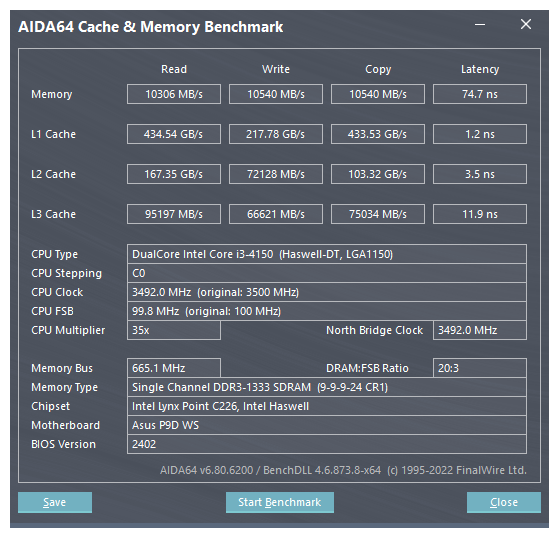This screenshot has width=559, height=538.
Task: Select the Memory Write 10540 MB/s field
Action: coord(276,94)
